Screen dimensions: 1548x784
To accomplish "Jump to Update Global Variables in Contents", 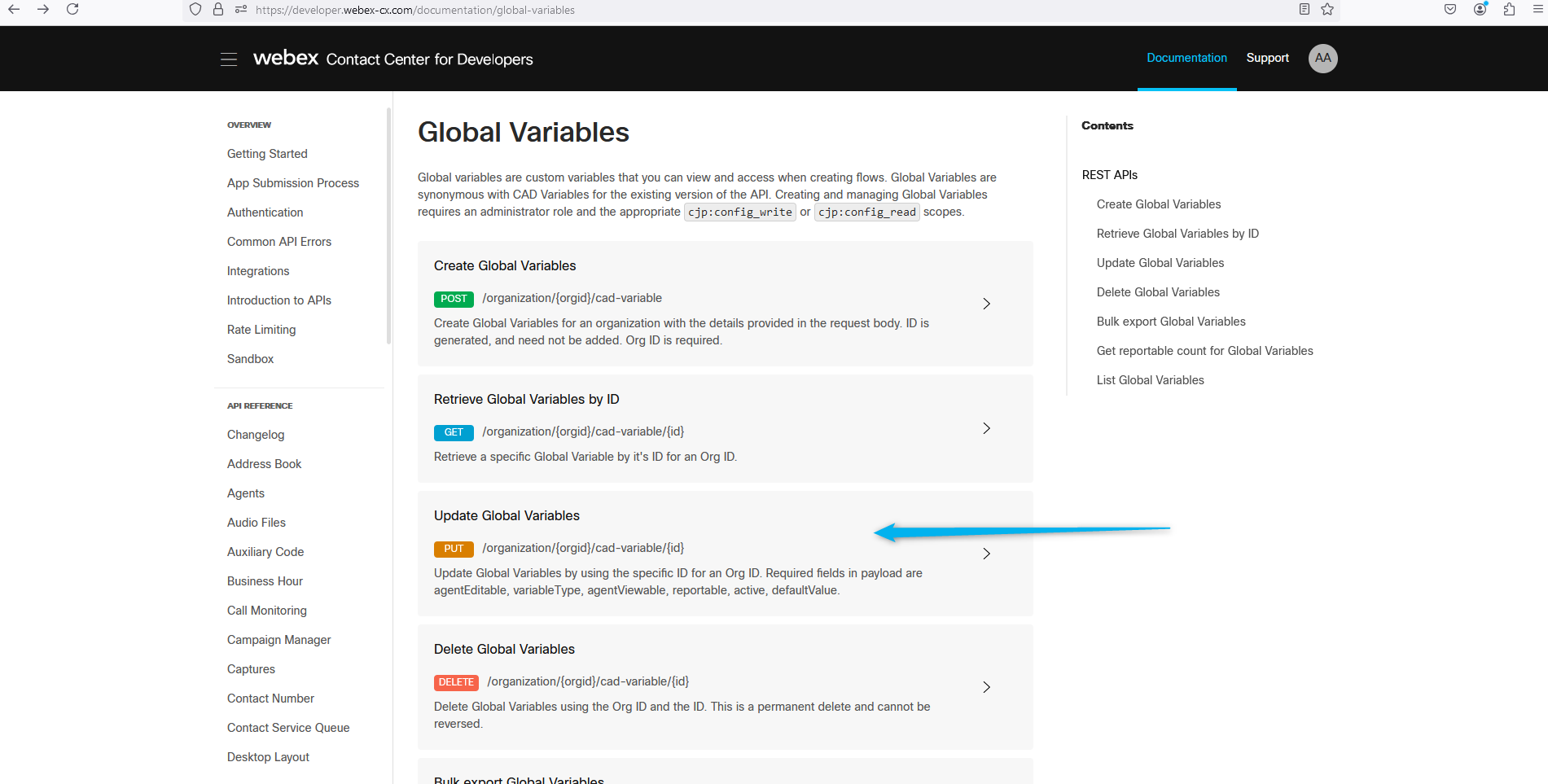I will click(x=1160, y=263).
